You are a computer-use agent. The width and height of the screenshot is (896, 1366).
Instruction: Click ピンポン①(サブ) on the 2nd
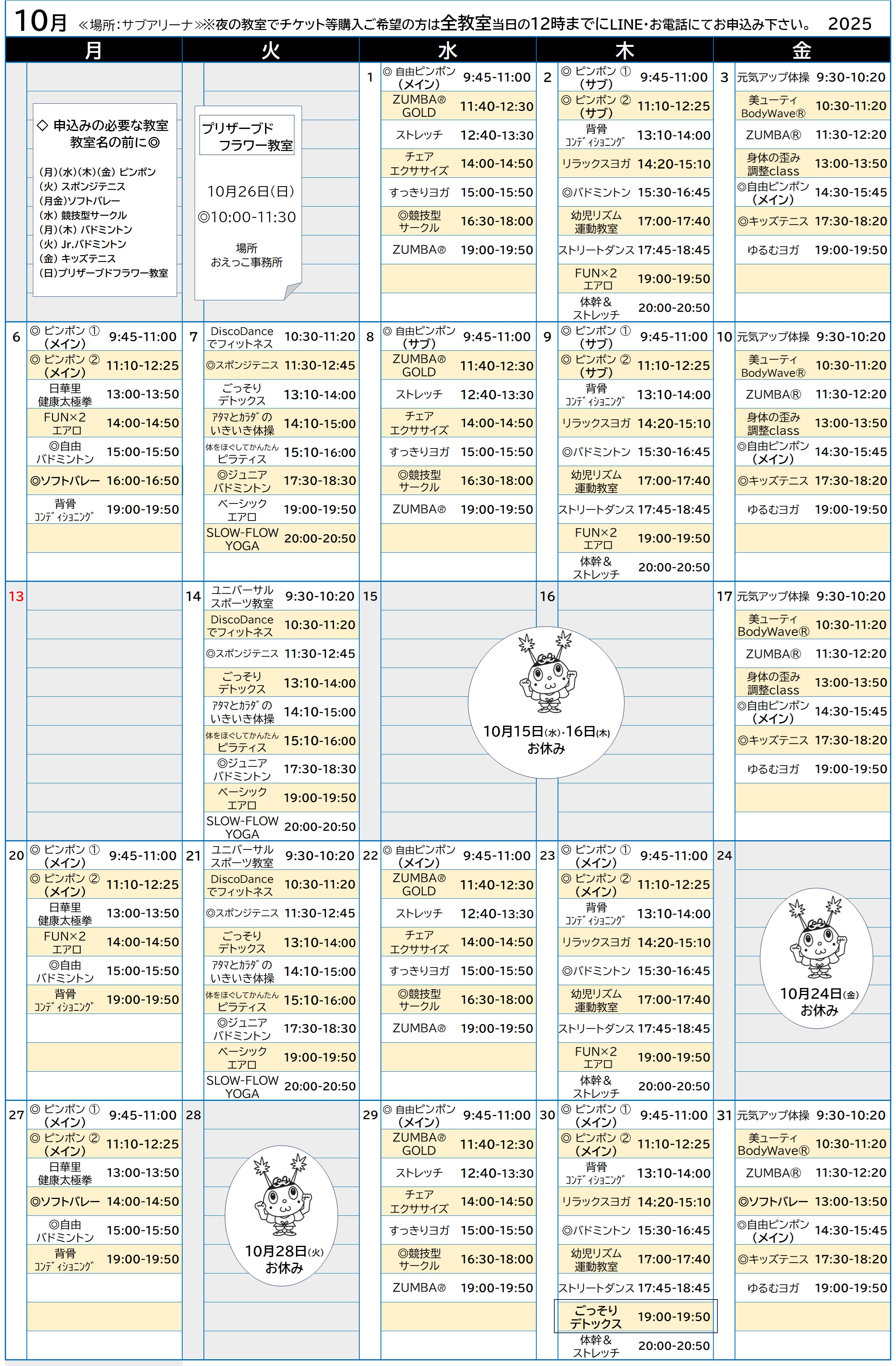tap(596, 77)
